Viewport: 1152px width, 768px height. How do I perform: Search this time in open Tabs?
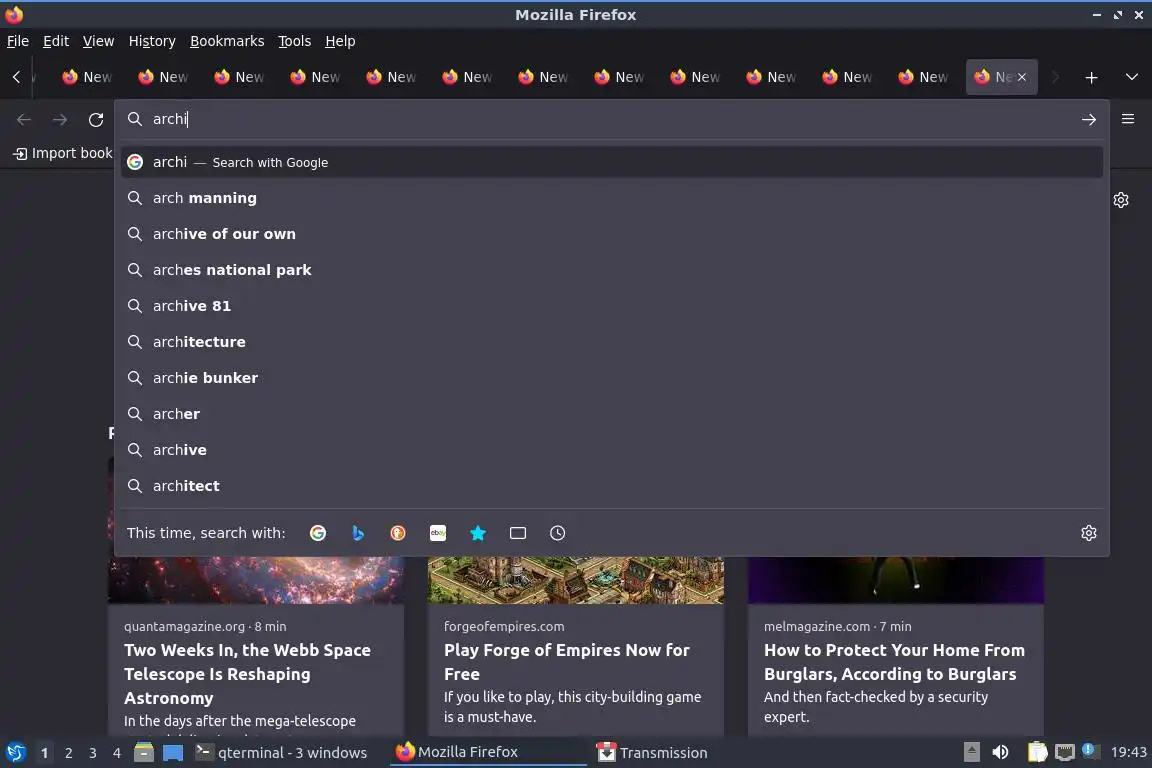click(x=518, y=533)
